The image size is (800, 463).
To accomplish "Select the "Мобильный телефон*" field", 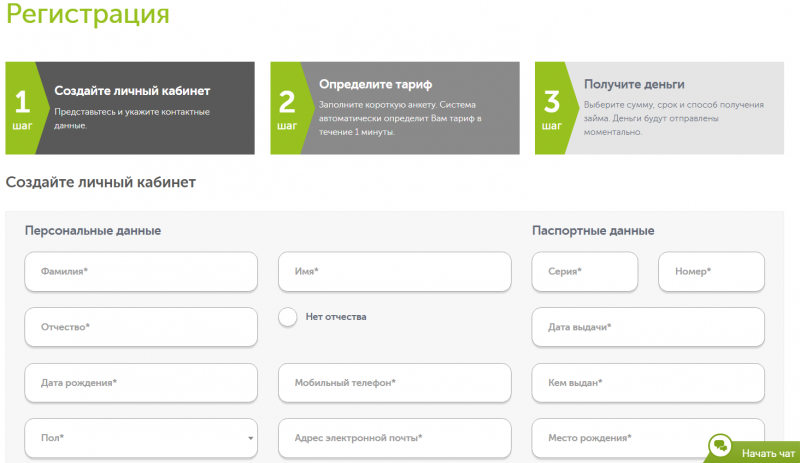I will click(394, 383).
